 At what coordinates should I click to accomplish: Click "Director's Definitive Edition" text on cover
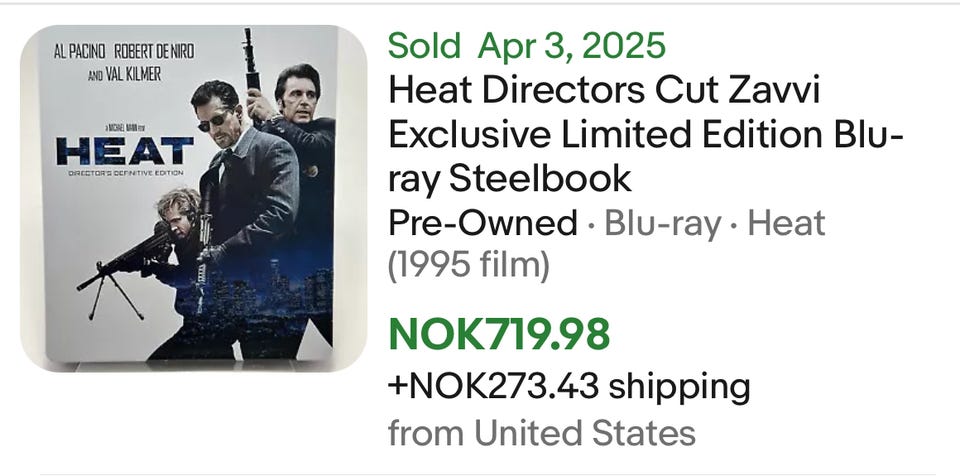(125, 173)
